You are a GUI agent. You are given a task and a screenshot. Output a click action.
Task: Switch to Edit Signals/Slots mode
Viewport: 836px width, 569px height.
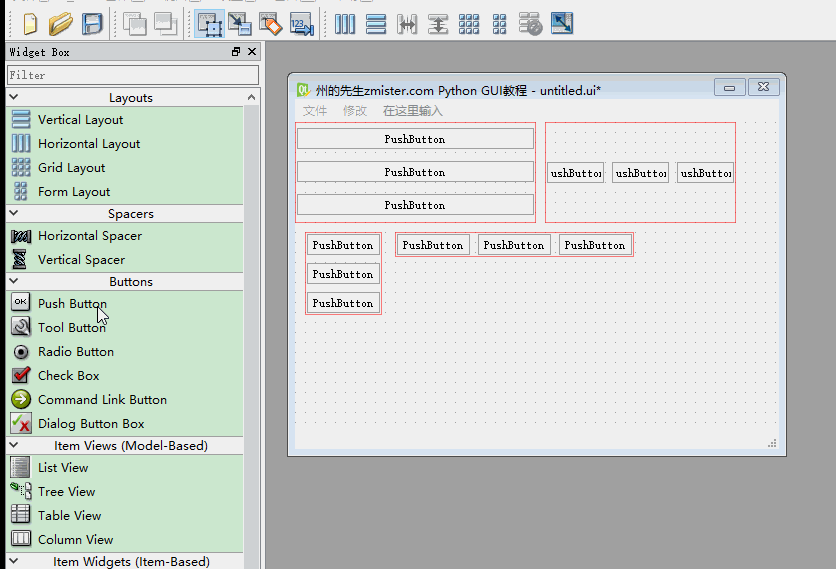(x=239, y=24)
